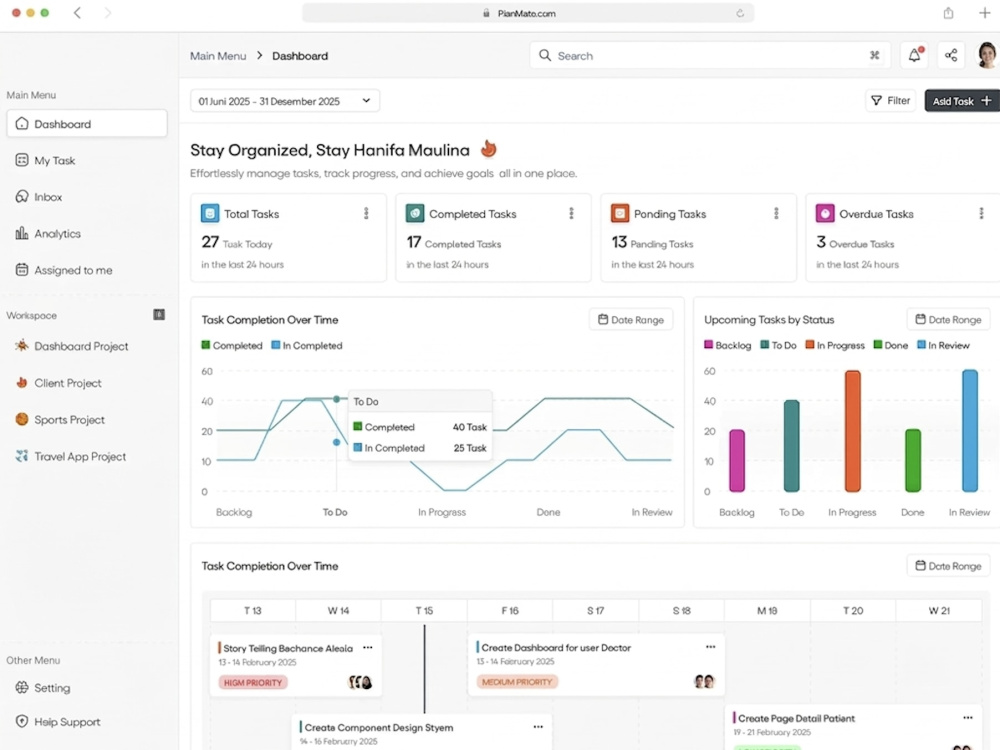1000x750 pixels.
Task: Toggle Backlog legend swatch in bar chart
Action: point(708,344)
